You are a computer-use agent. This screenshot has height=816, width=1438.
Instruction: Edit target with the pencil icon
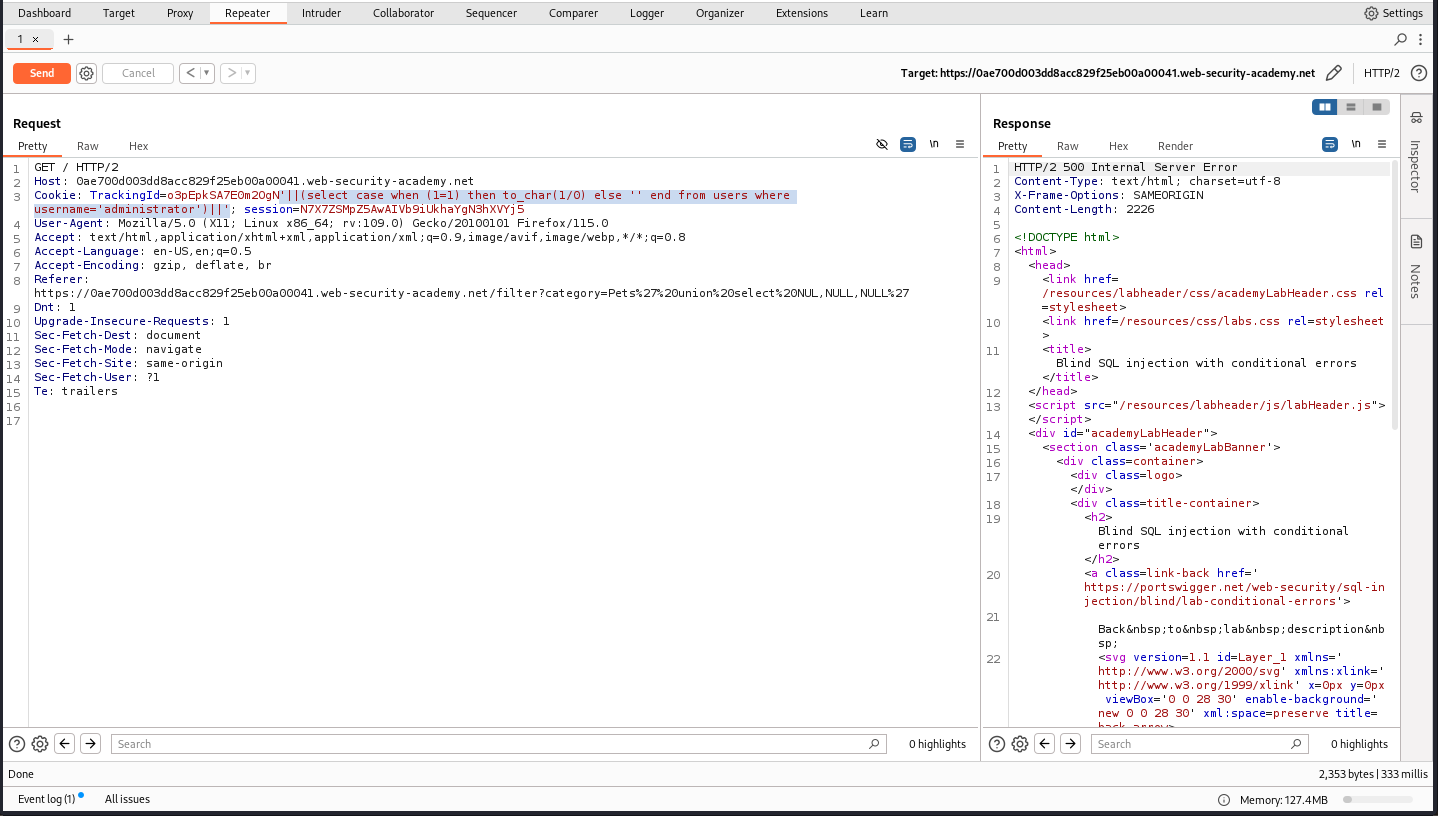1333,73
